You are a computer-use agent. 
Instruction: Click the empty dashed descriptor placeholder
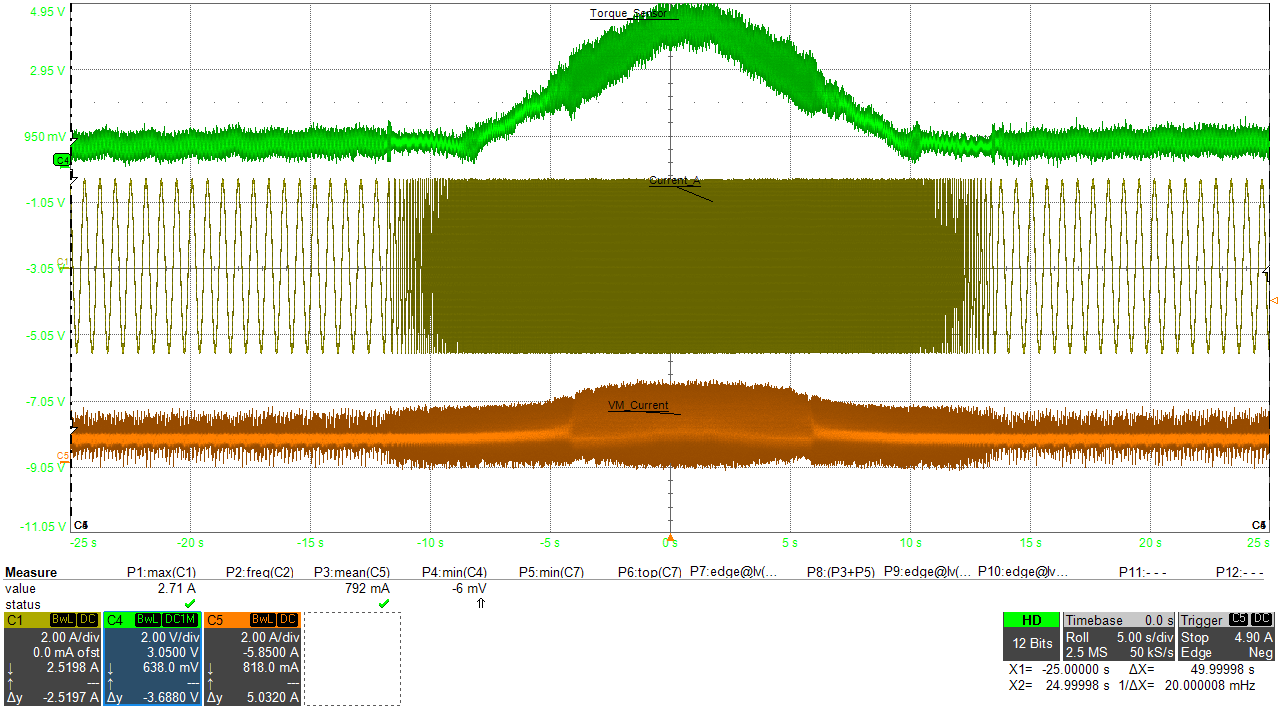point(352,658)
